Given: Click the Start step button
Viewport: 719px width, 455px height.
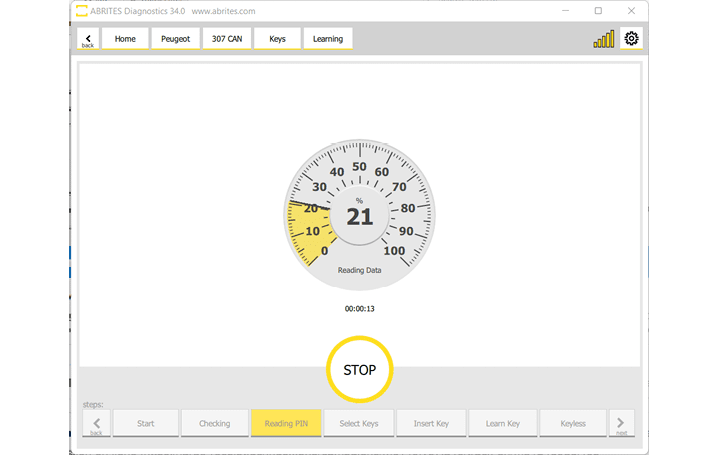Looking at the screenshot, I should tap(146, 424).
